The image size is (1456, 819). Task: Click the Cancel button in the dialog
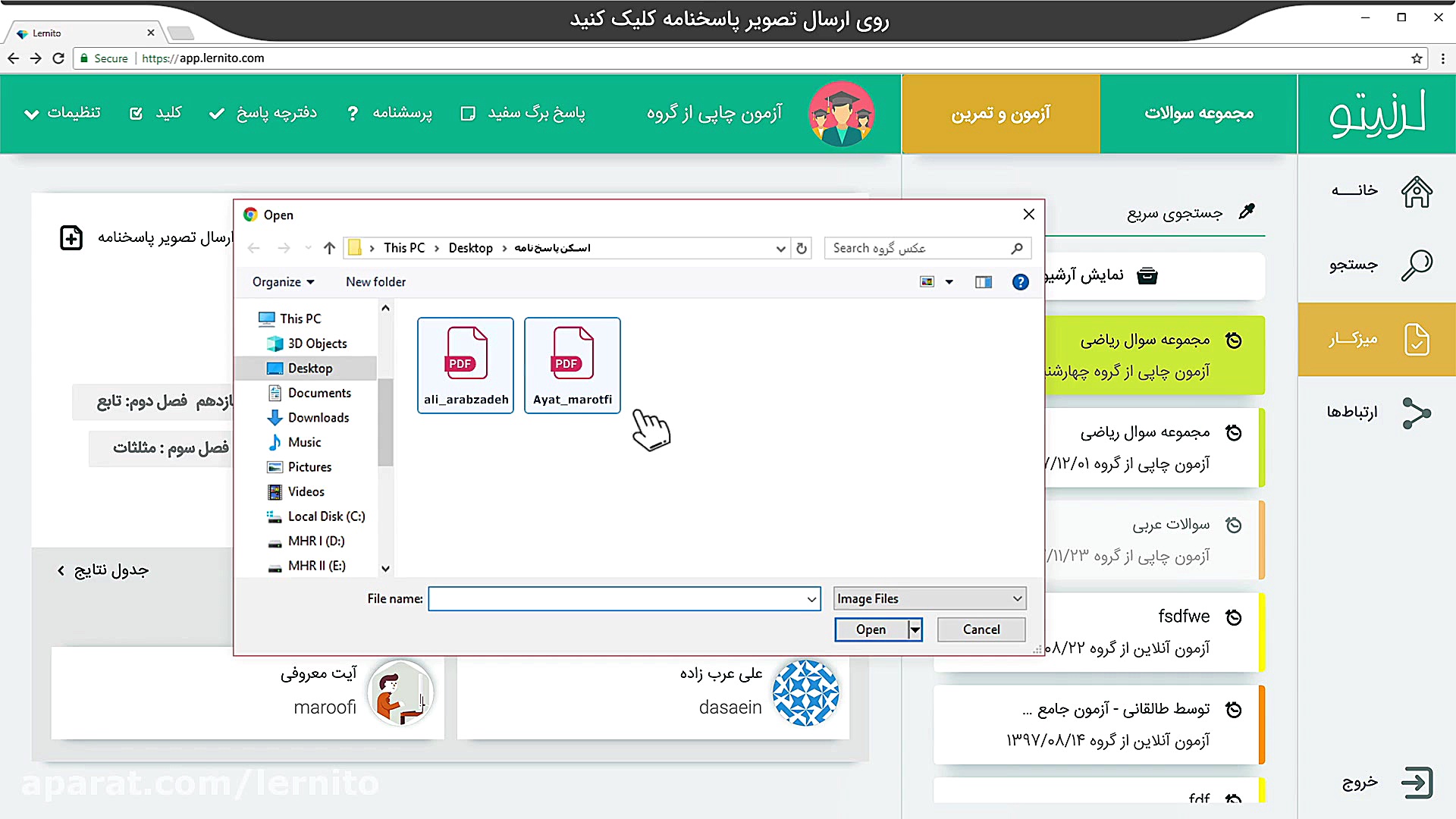click(981, 629)
